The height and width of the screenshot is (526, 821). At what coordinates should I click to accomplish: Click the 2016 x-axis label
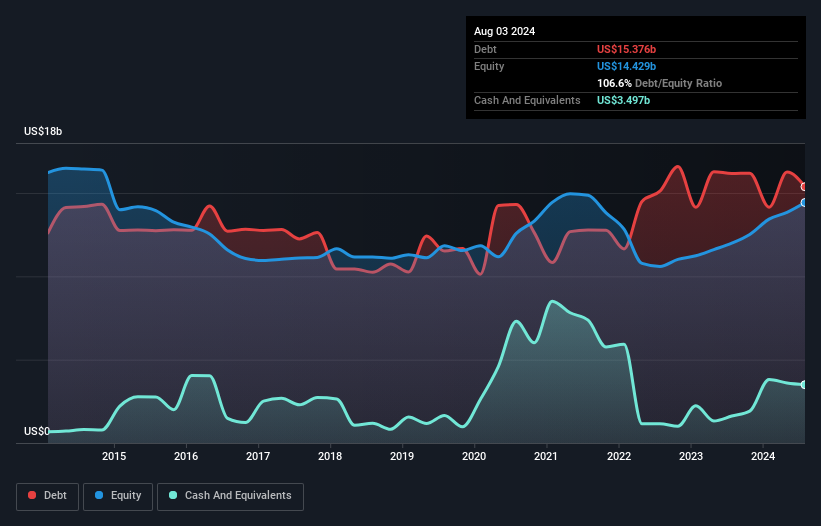click(186, 456)
